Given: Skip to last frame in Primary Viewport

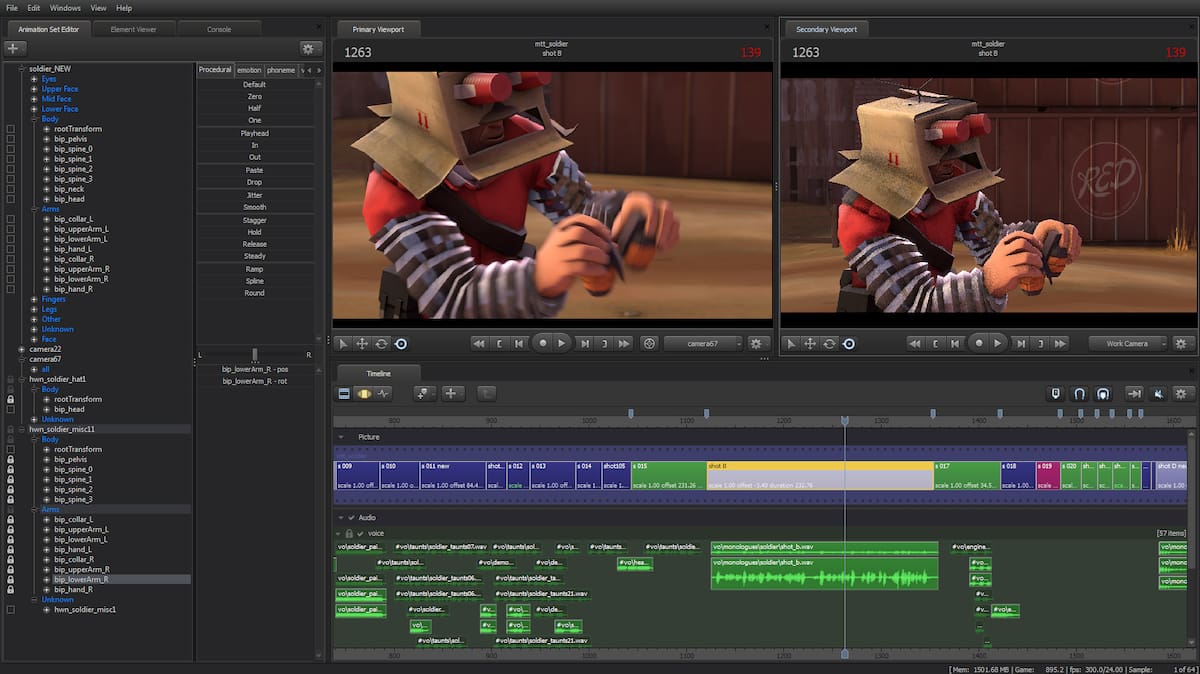Looking at the screenshot, I should pyautogui.click(x=624, y=343).
